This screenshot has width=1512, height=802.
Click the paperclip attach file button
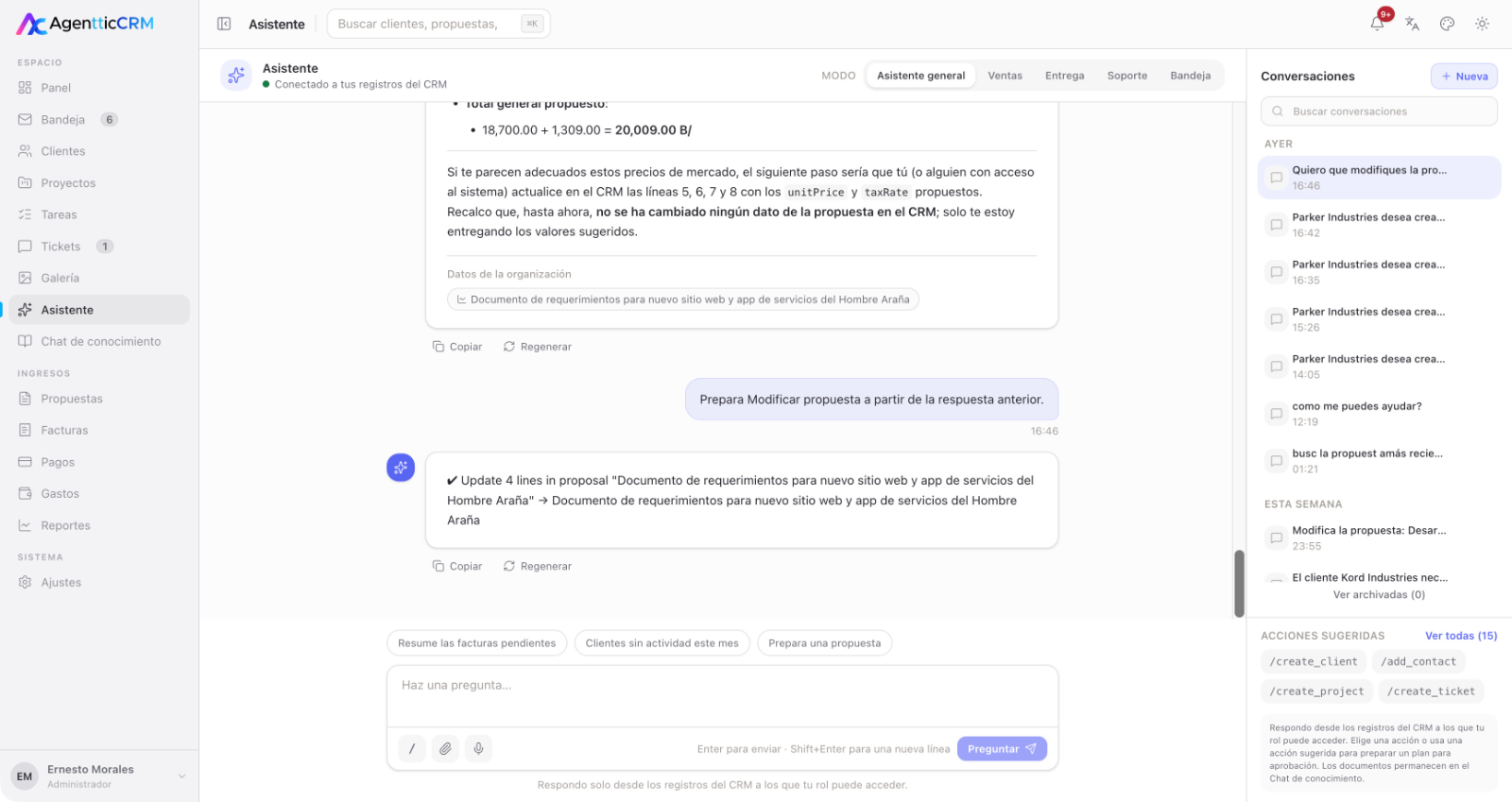pos(445,748)
